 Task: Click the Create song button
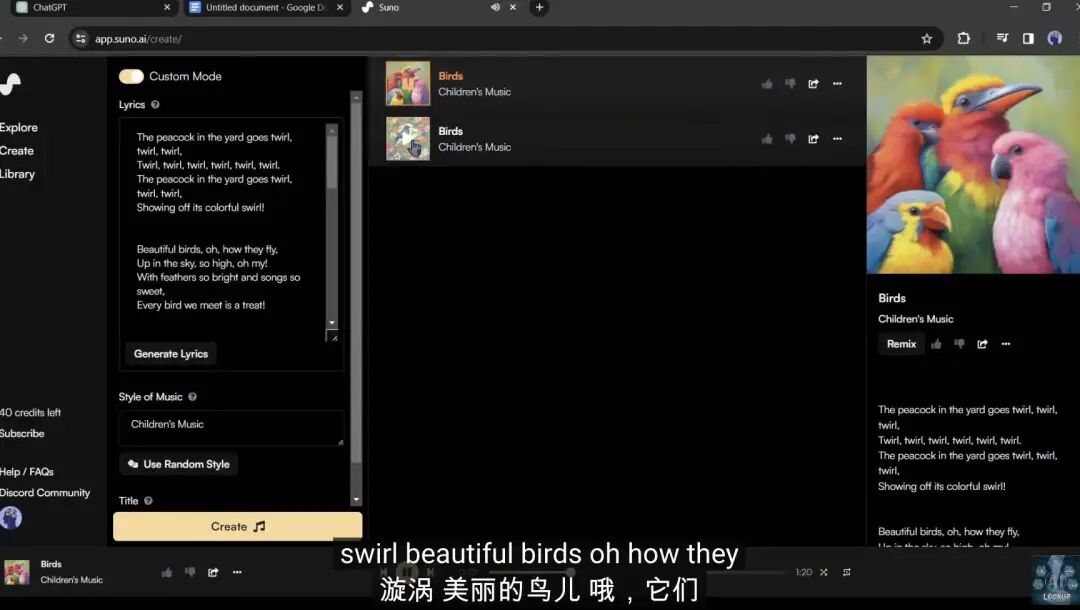[x=238, y=527]
